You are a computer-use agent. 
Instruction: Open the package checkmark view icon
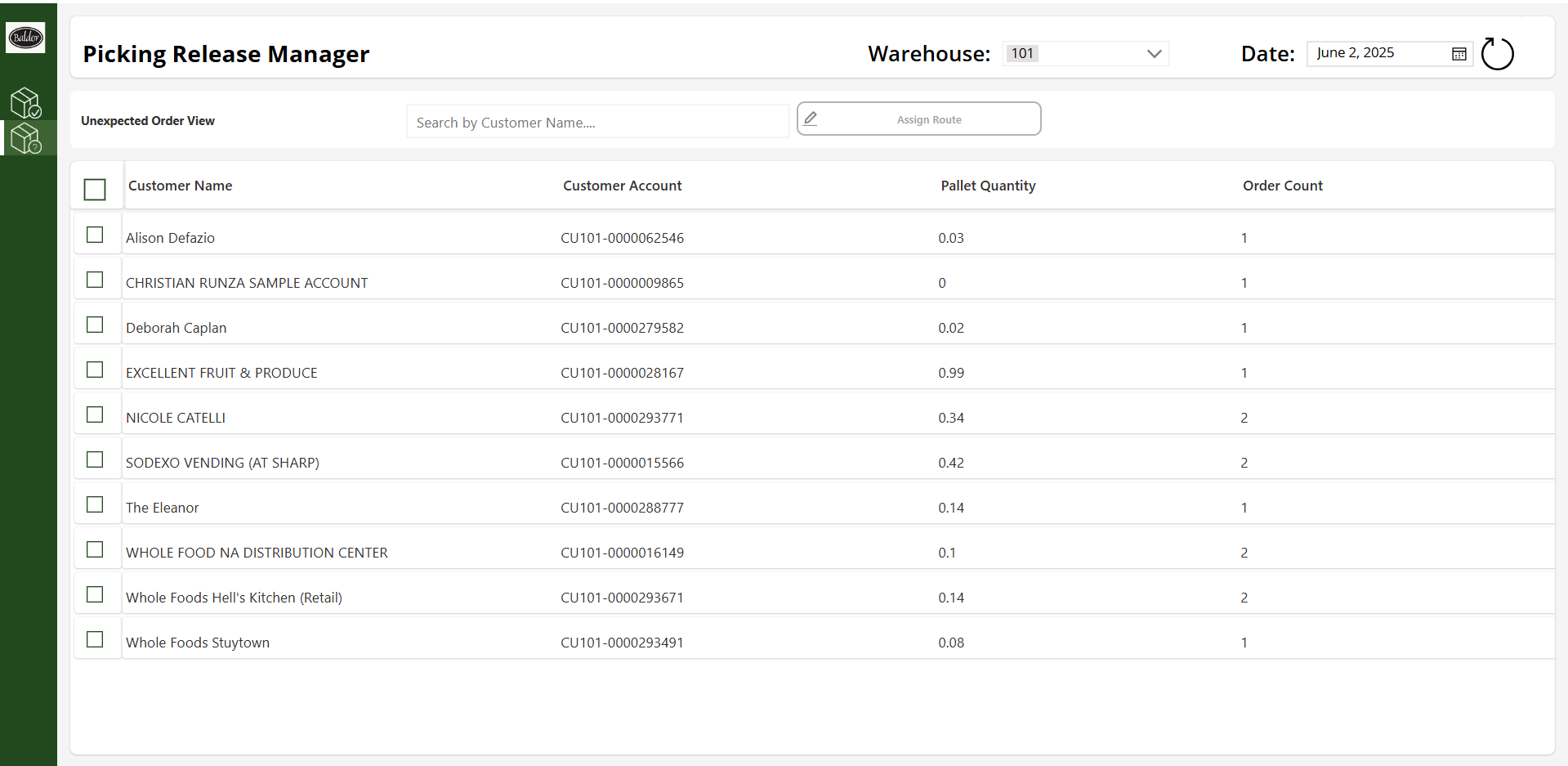click(26, 103)
